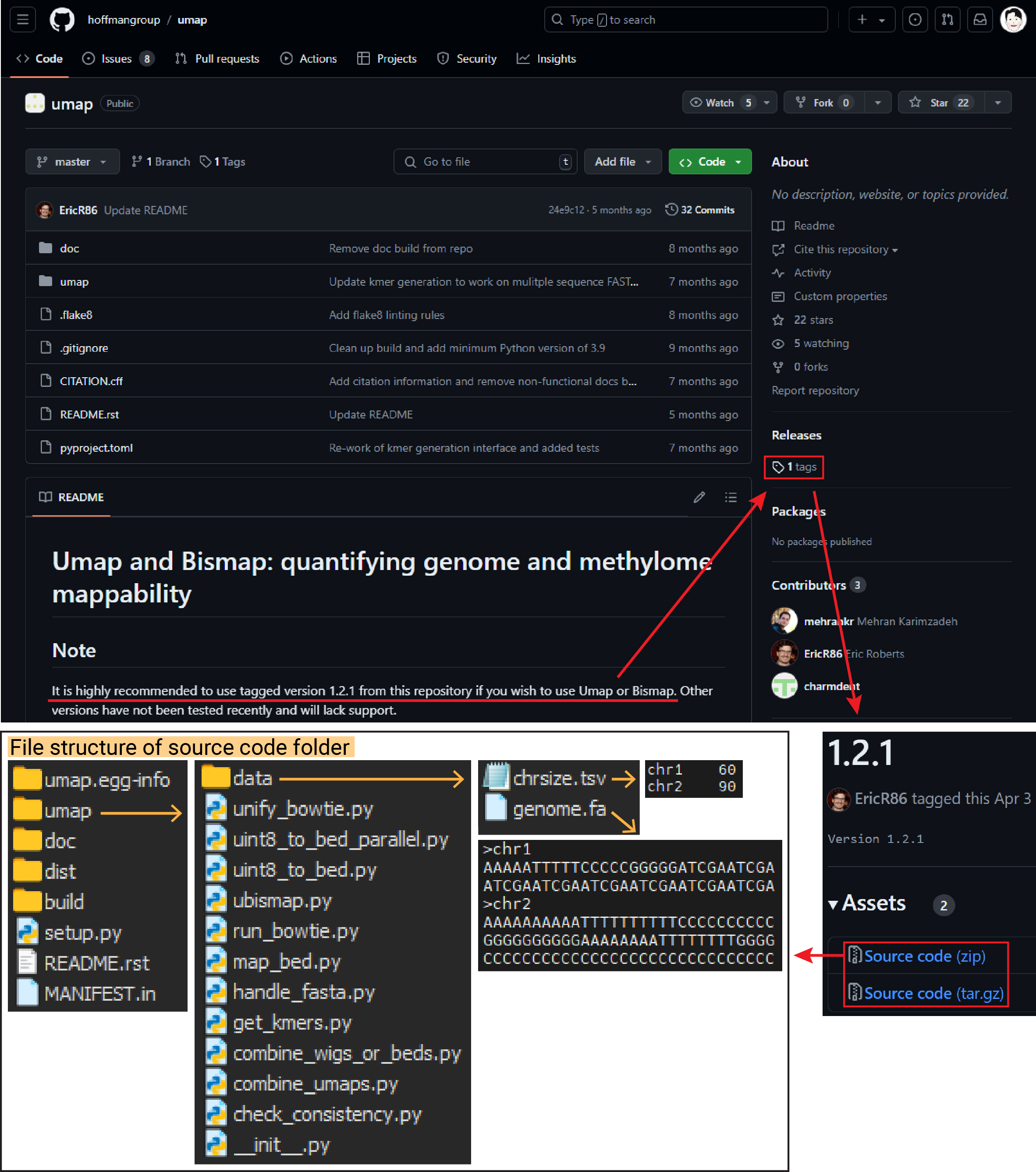Screen dimensions: 1036x1172
Task: Open Activity in About sidebar
Action: (x=802, y=273)
